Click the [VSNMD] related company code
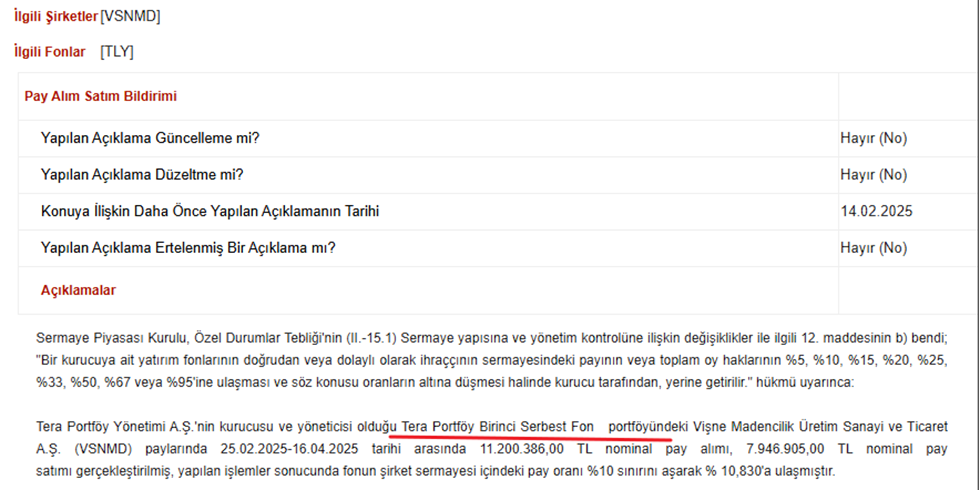This screenshot has width=980, height=490. [x=130, y=17]
